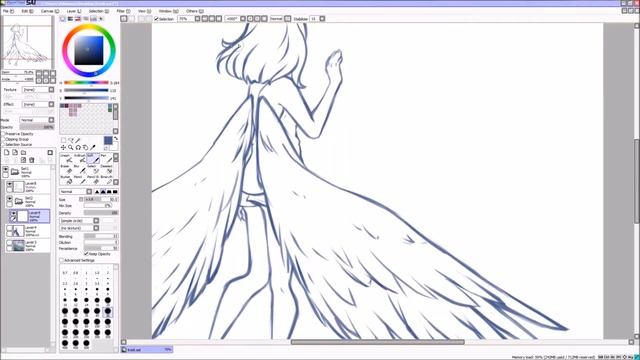Image resolution: width=640 pixels, height=360 pixels.
Task: Swap foreground and background colors
Action: tap(116, 139)
